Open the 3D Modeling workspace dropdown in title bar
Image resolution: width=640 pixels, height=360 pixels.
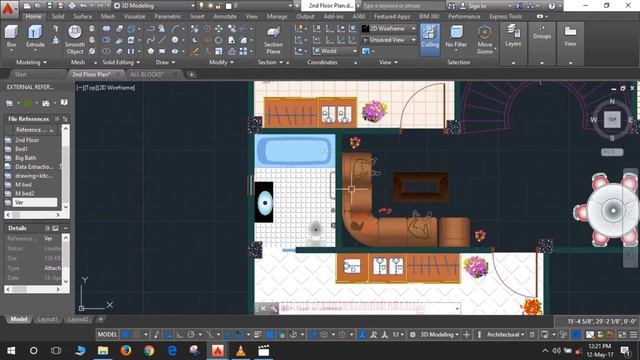click(154, 6)
